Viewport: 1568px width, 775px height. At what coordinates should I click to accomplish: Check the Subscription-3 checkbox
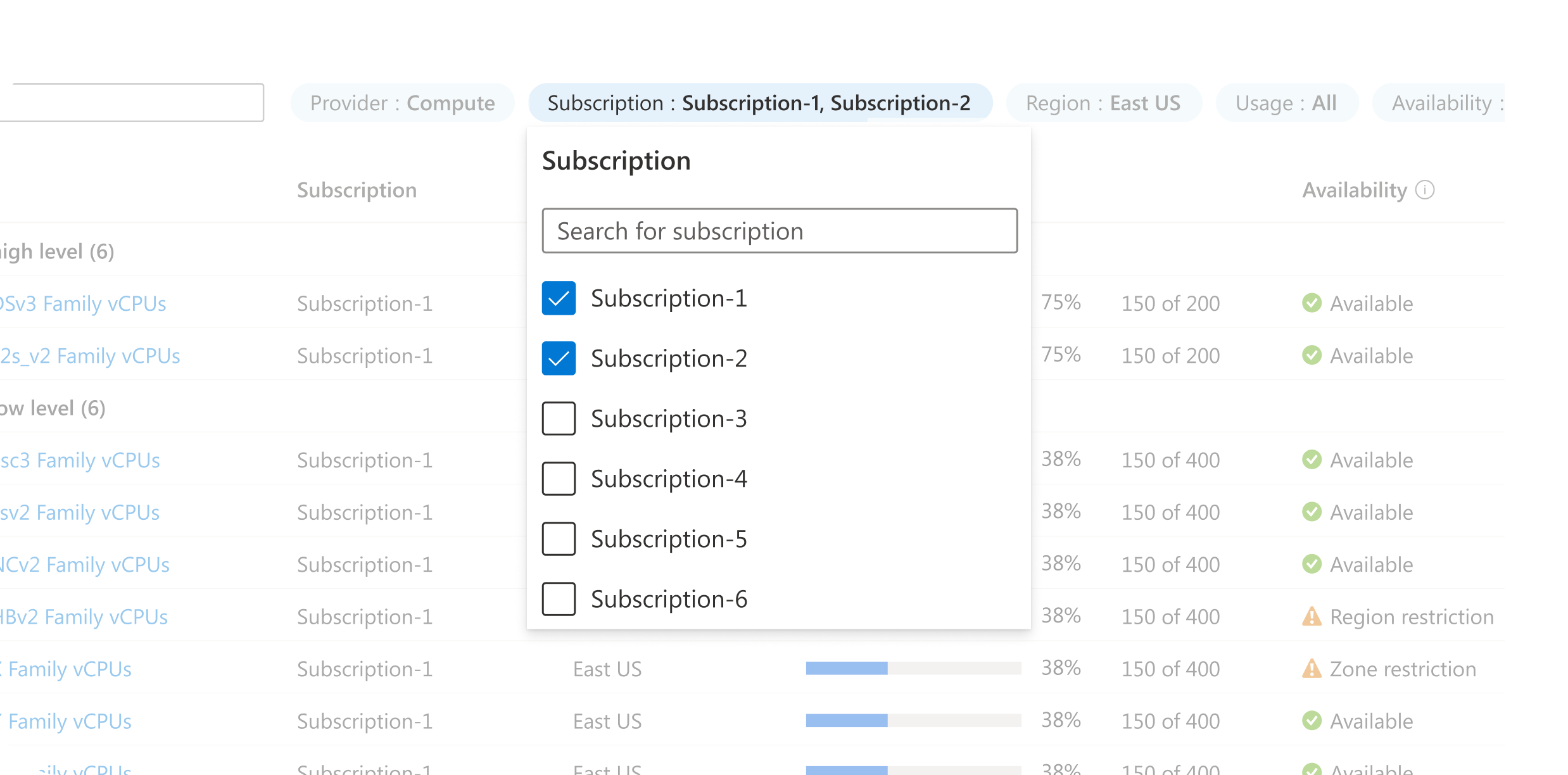(x=559, y=419)
